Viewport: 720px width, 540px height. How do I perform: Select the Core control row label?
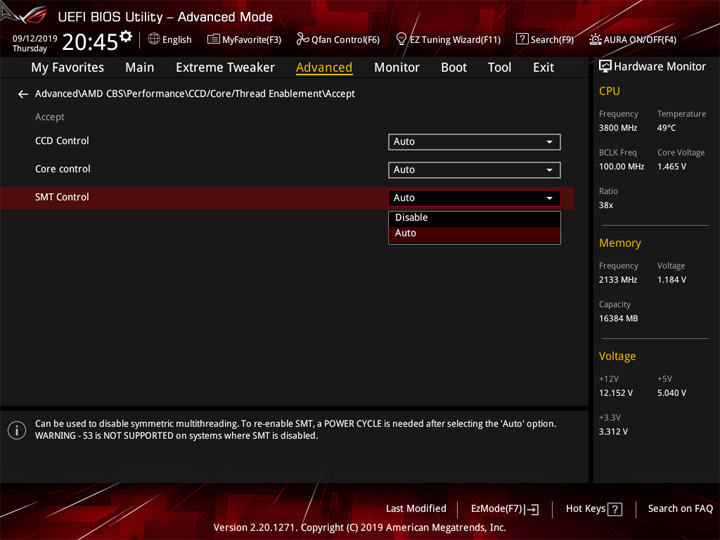click(x=62, y=169)
